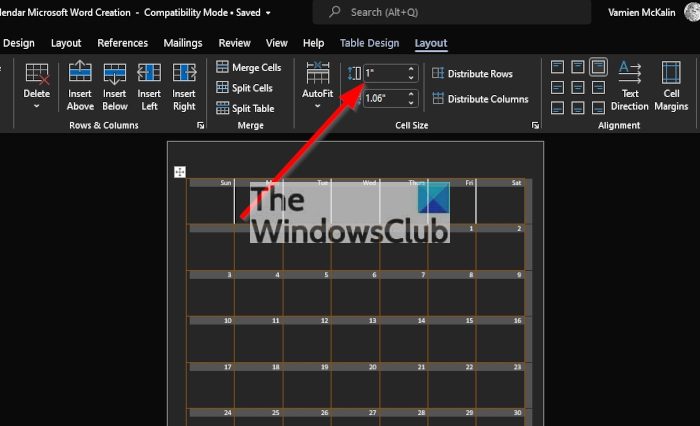Click Split Cells
700x426 pixels.
pyautogui.click(x=244, y=88)
